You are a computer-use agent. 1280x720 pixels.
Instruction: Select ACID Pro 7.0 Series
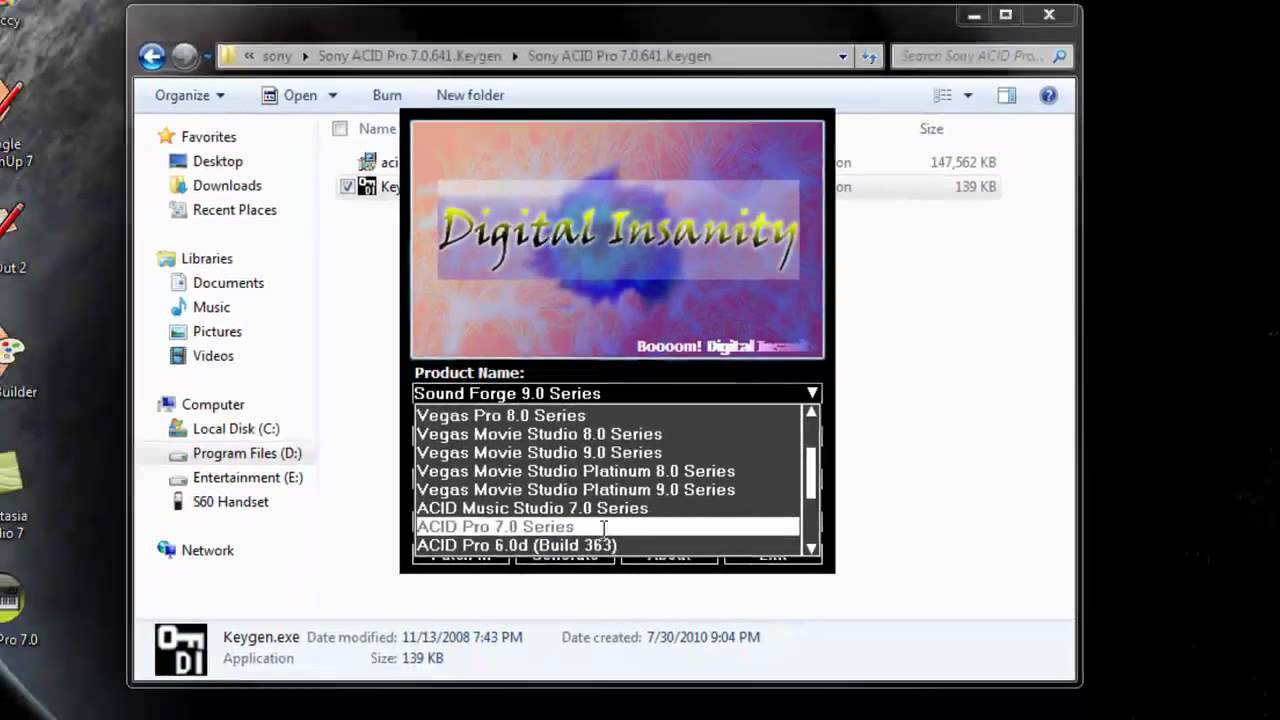[607, 526]
